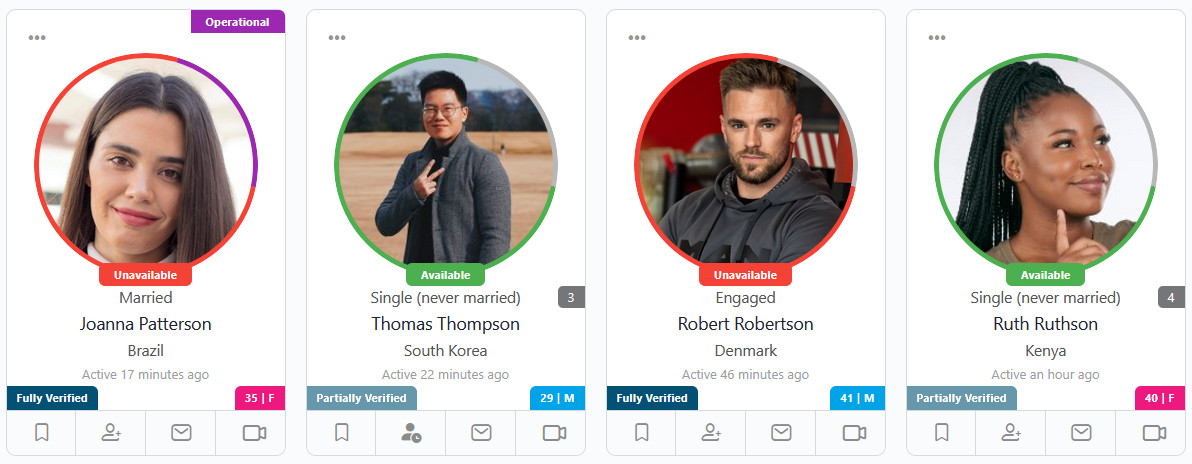Viewport: 1192px width, 464px height.
Task: Expand the options menu on Ruth Ruthson's card
Action: click(937, 38)
